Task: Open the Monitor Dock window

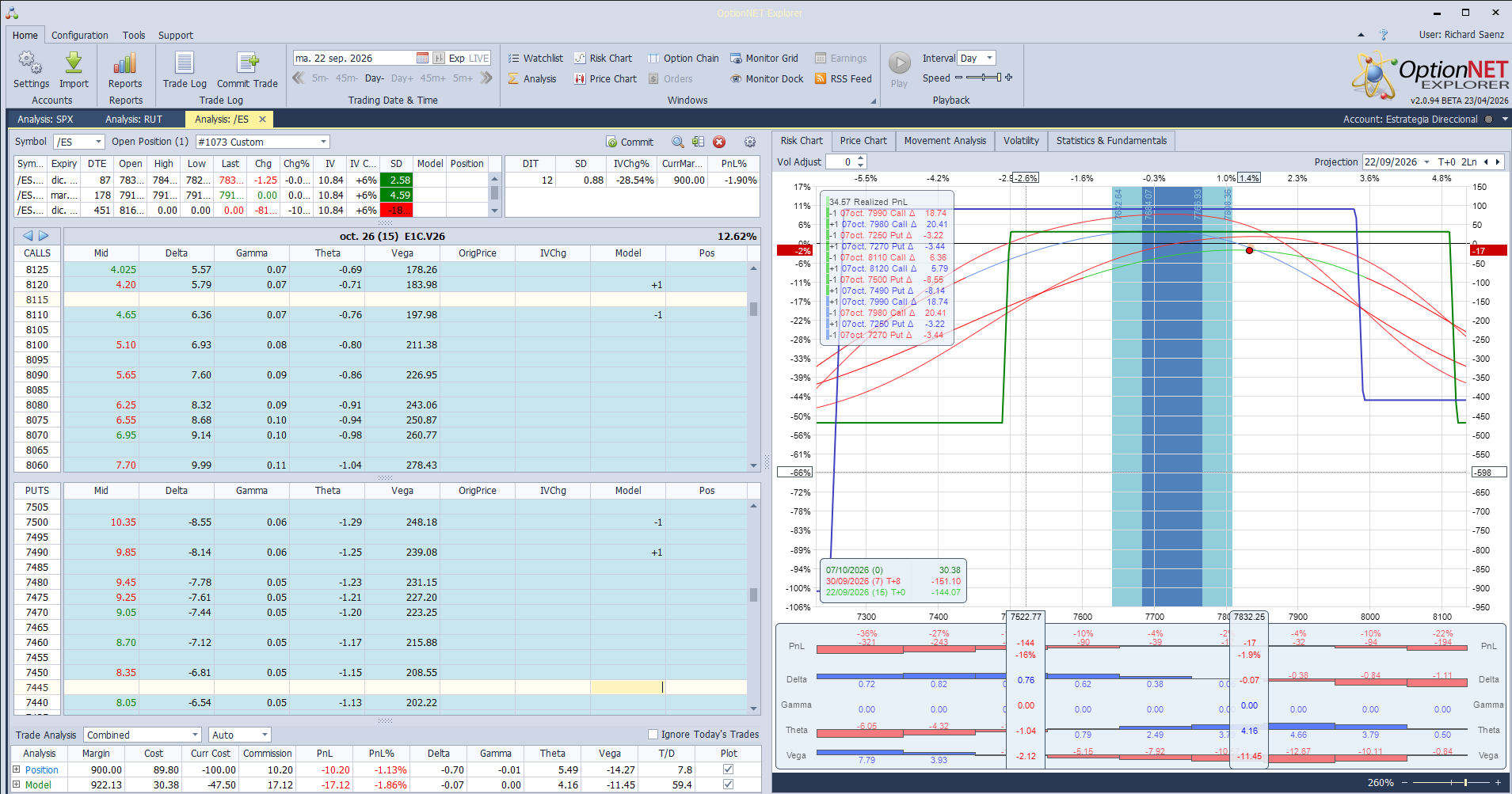Action: [767, 78]
